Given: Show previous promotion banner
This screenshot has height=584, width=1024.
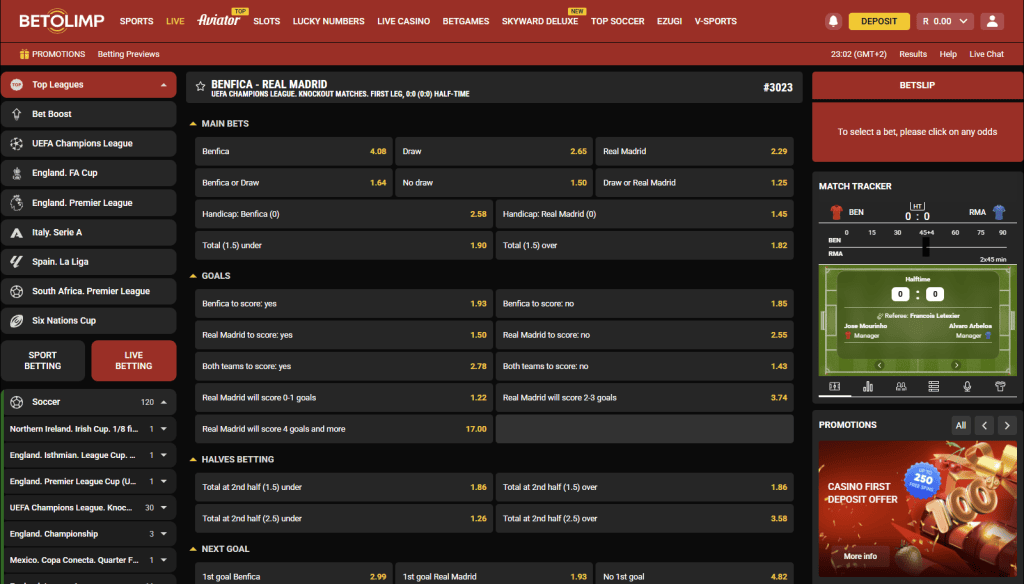Looking at the screenshot, I should click(x=984, y=425).
